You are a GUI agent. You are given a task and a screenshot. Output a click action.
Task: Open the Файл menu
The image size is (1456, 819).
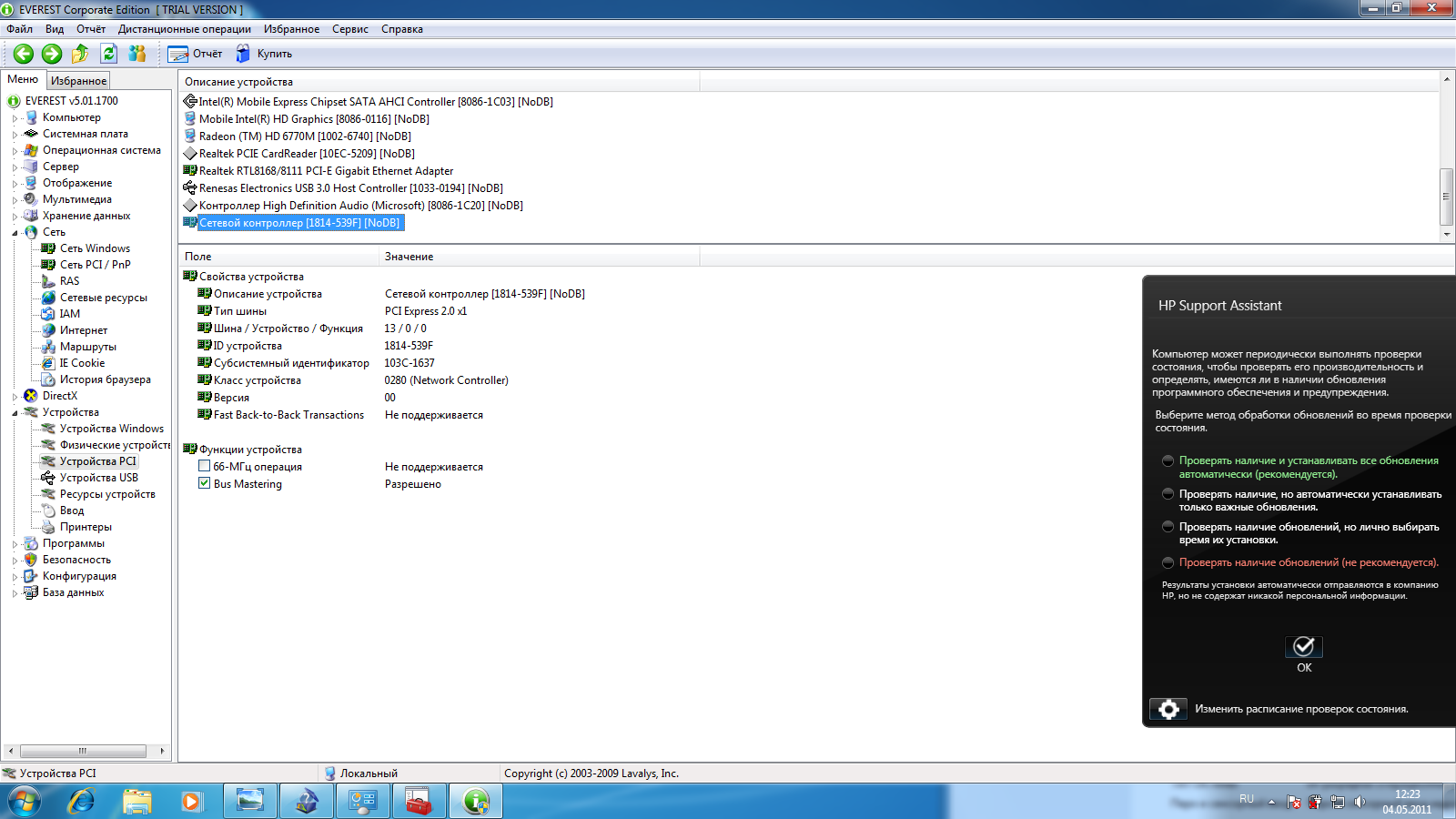click(19, 29)
